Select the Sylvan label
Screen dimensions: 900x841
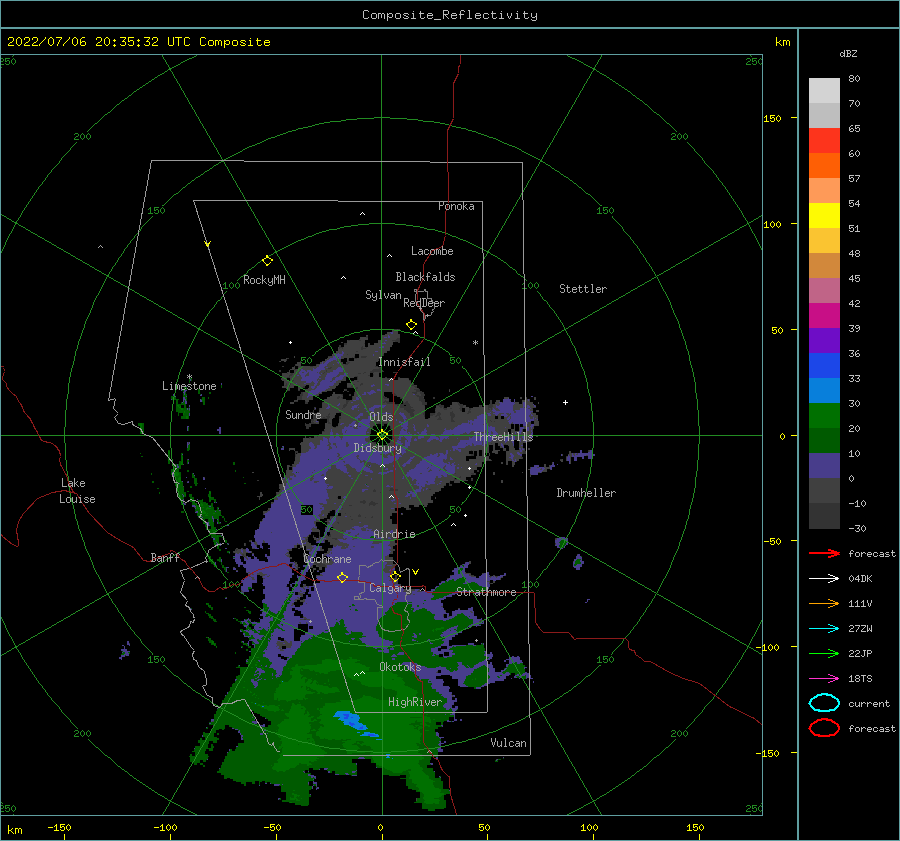[x=383, y=295]
